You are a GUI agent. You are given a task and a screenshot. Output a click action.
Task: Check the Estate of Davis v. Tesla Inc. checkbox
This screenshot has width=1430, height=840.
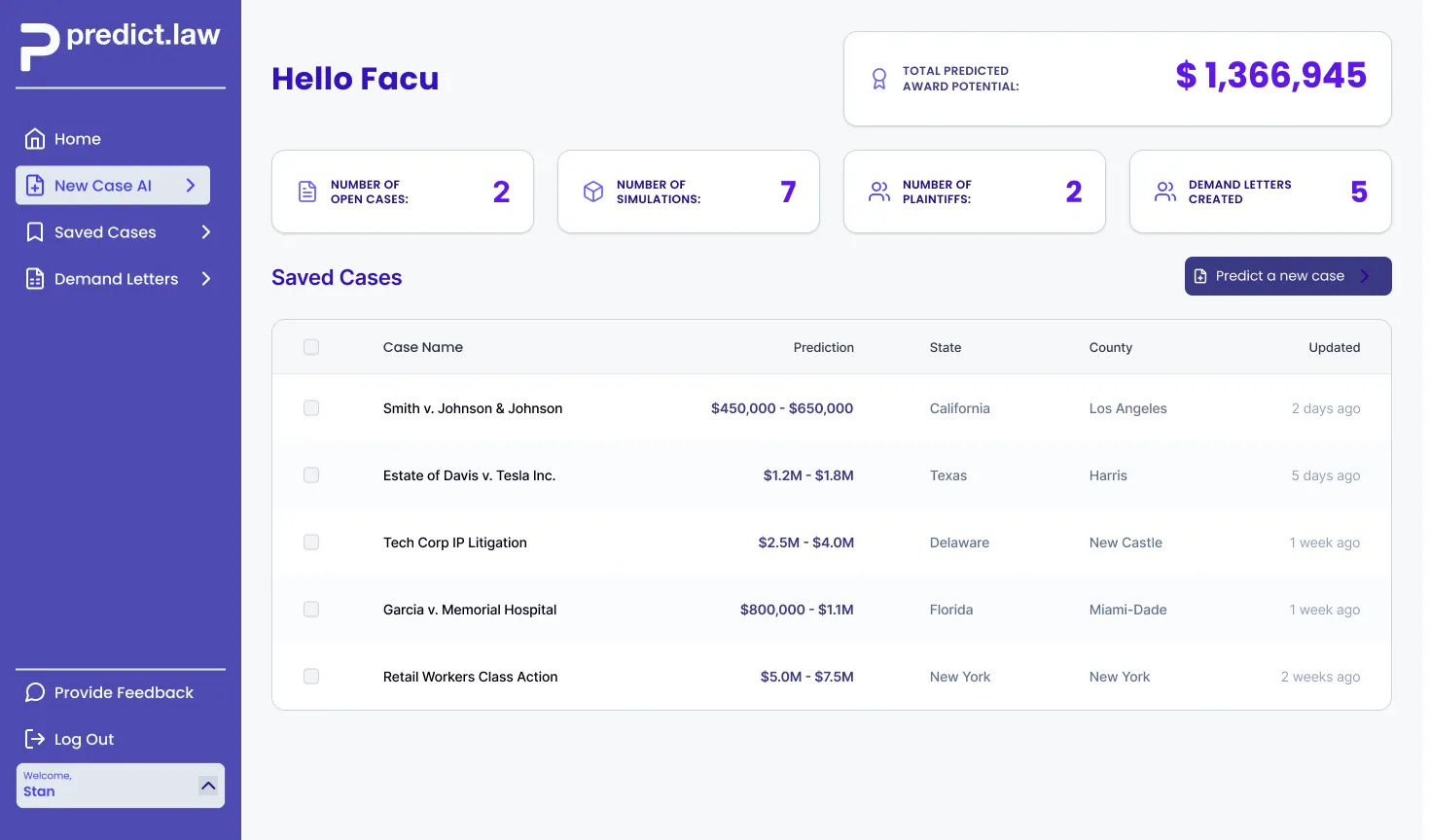point(311,475)
